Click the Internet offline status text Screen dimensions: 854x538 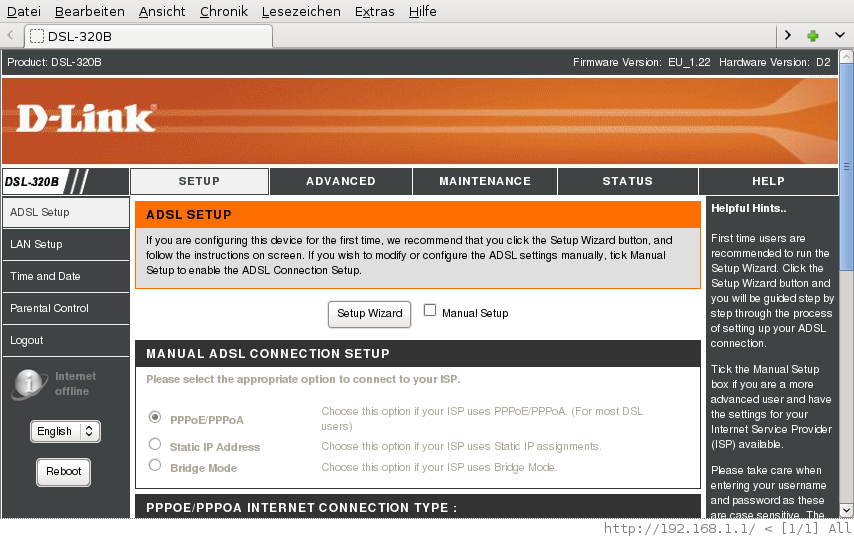tap(75, 383)
